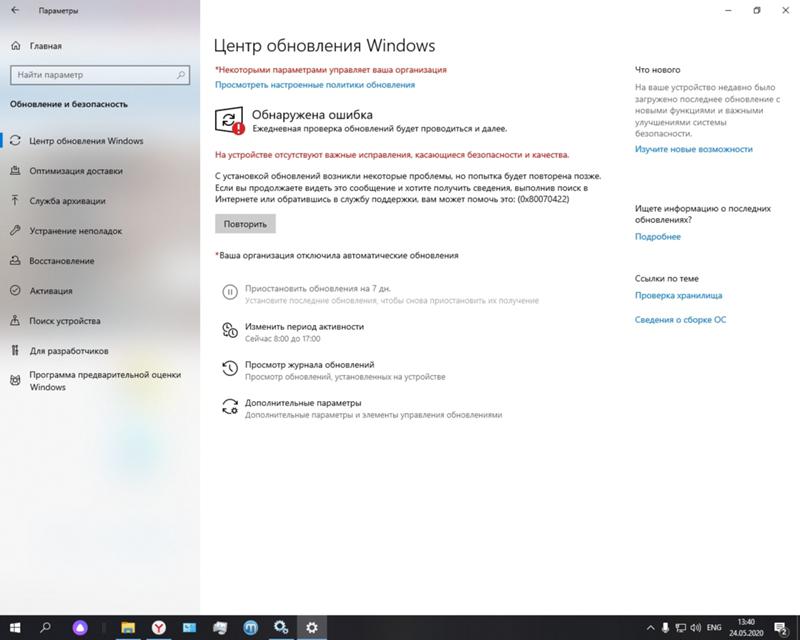Click the Ссылки по теме heading
800x640 pixels.
[x=667, y=279]
